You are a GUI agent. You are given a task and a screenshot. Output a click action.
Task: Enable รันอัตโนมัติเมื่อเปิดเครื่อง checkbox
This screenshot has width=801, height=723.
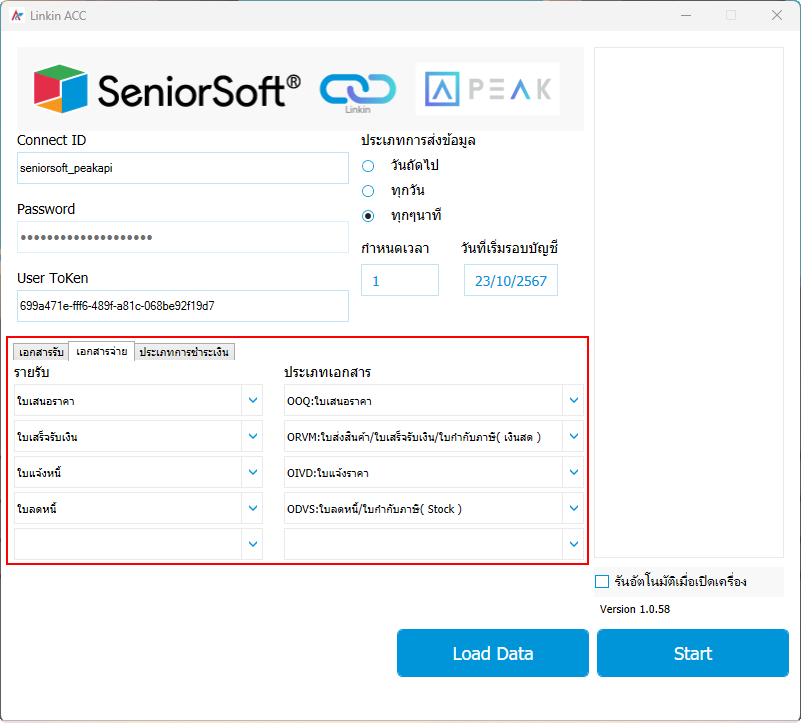pyautogui.click(x=602, y=581)
